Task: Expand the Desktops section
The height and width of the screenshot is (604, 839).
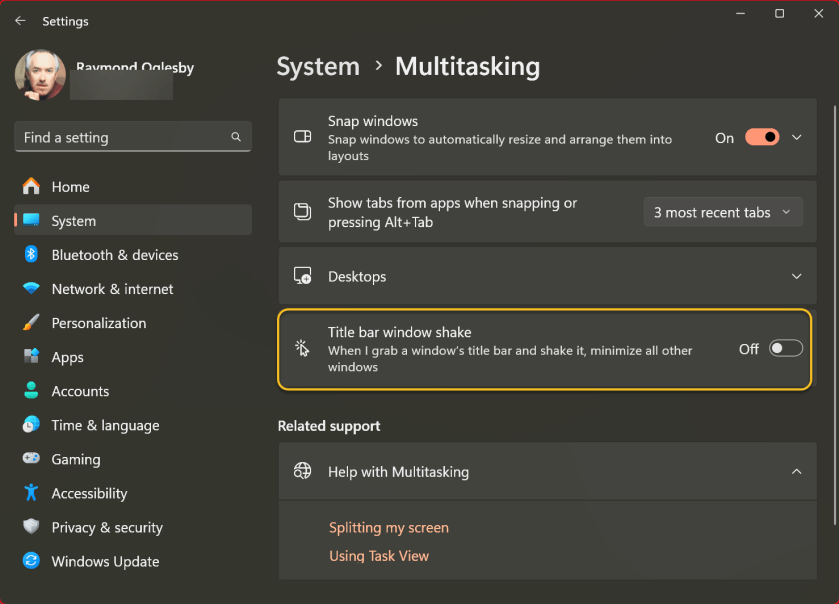Action: click(797, 276)
